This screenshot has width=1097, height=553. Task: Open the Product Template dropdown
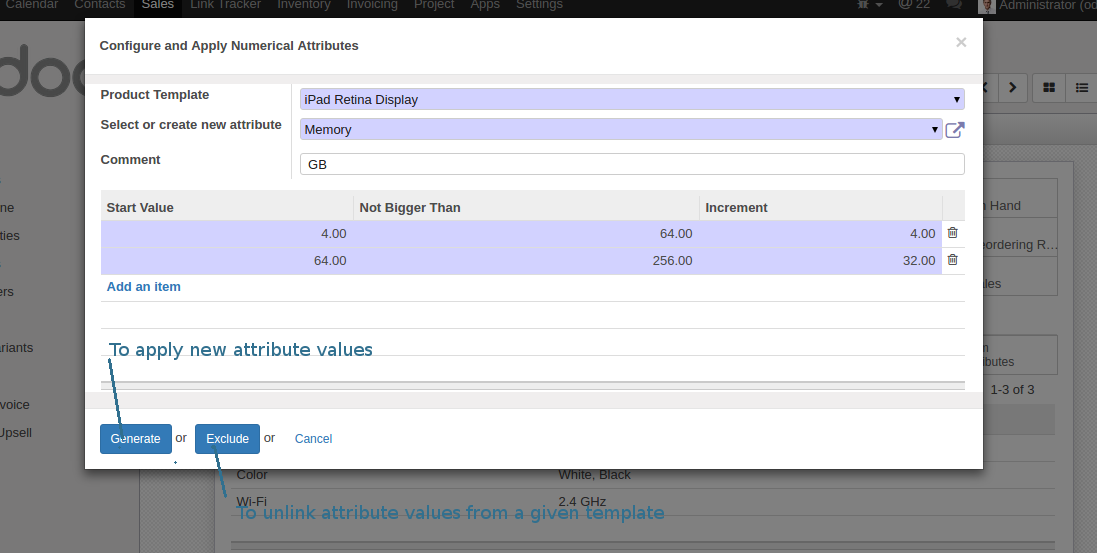(632, 99)
